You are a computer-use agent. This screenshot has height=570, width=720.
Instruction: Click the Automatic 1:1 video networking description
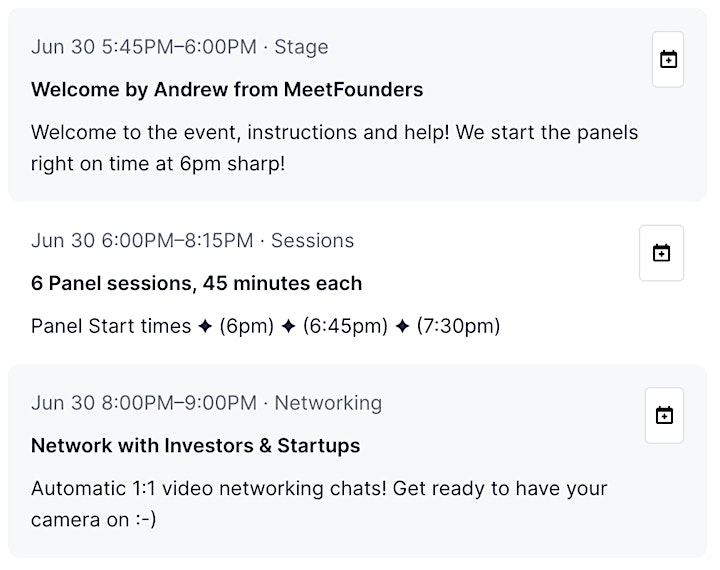coord(319,504)
